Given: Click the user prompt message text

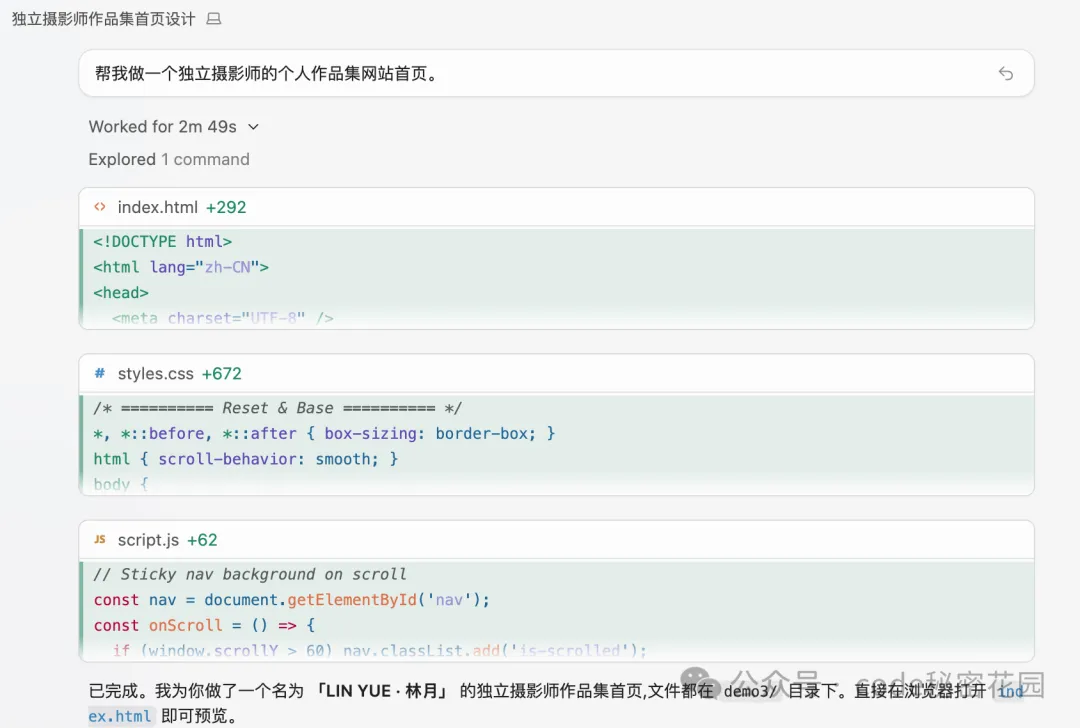Looking at the screenshot, I should (x=266, y=74).
